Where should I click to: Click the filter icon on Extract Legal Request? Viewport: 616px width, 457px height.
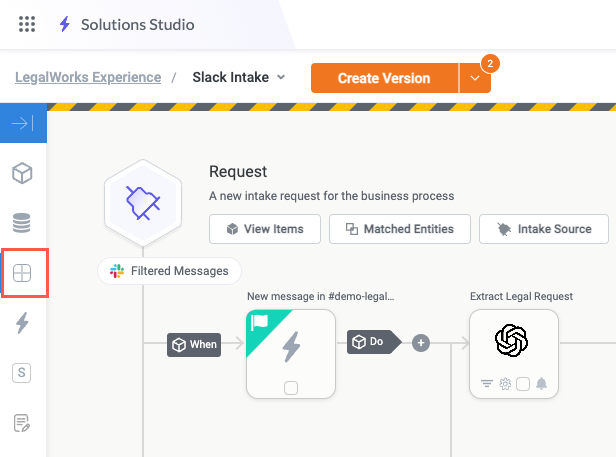[x=487, y=383]
